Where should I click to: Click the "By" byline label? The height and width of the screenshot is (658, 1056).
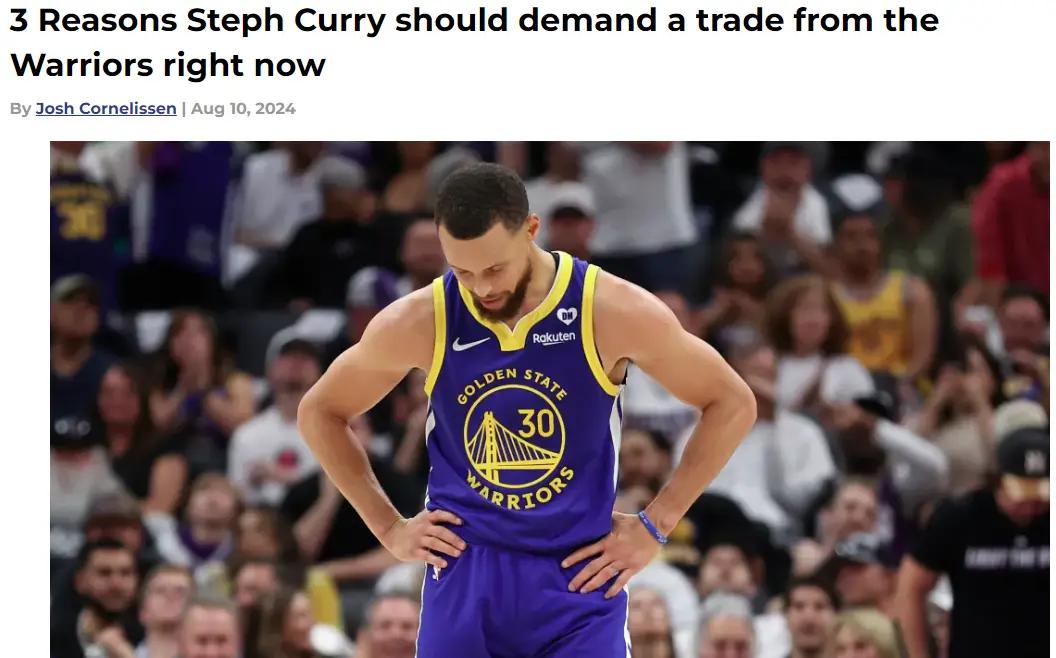[x=20, y=108]
